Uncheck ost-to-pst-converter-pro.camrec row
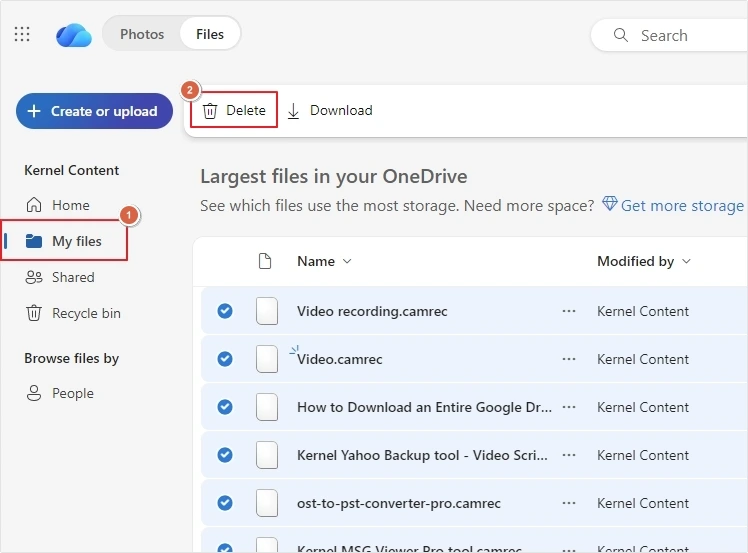The image size is (748, 553). point(225,503)
